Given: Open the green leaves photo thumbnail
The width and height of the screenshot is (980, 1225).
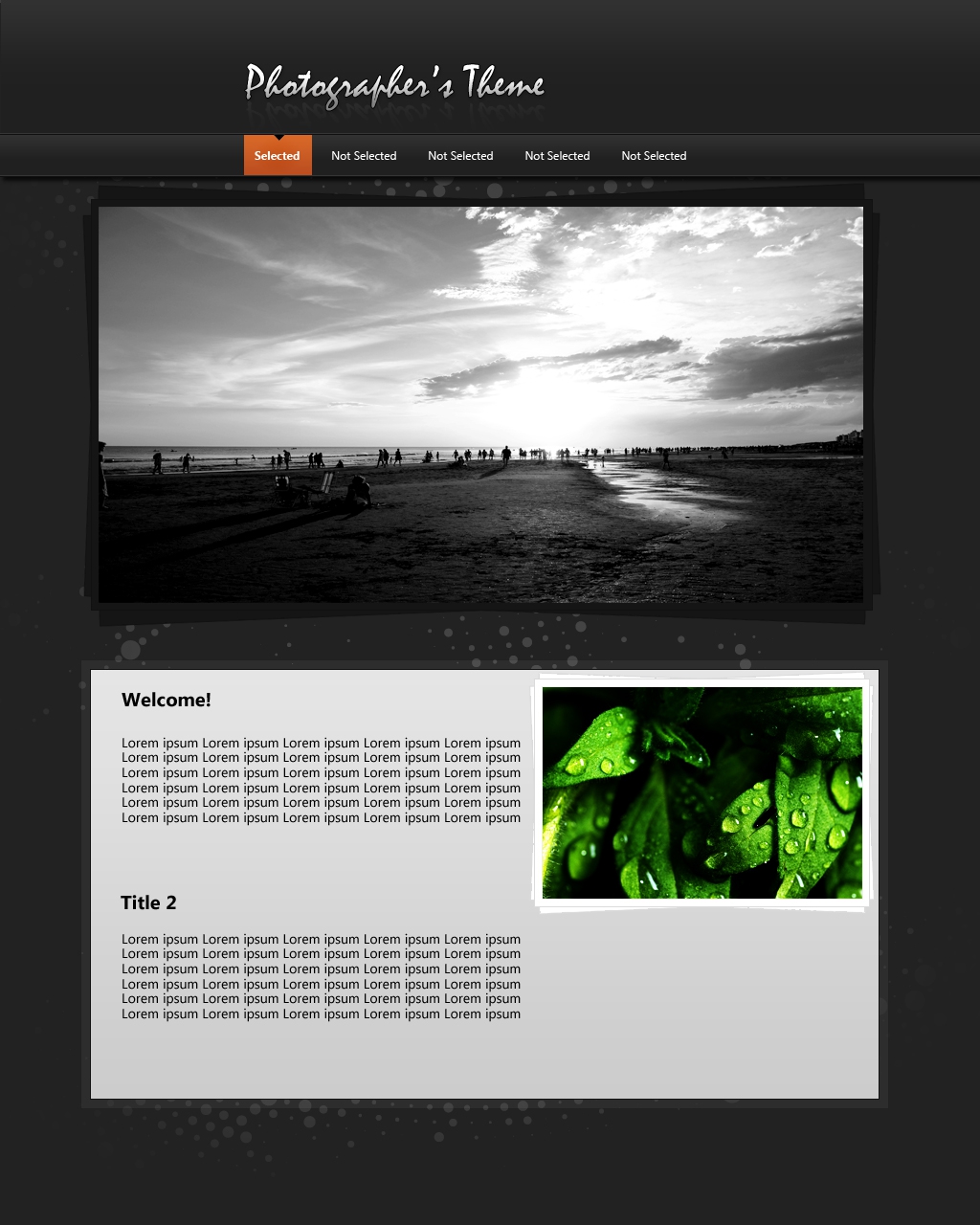Looking at the screenshot, I should pyautogui.click(x=702, y=792).
